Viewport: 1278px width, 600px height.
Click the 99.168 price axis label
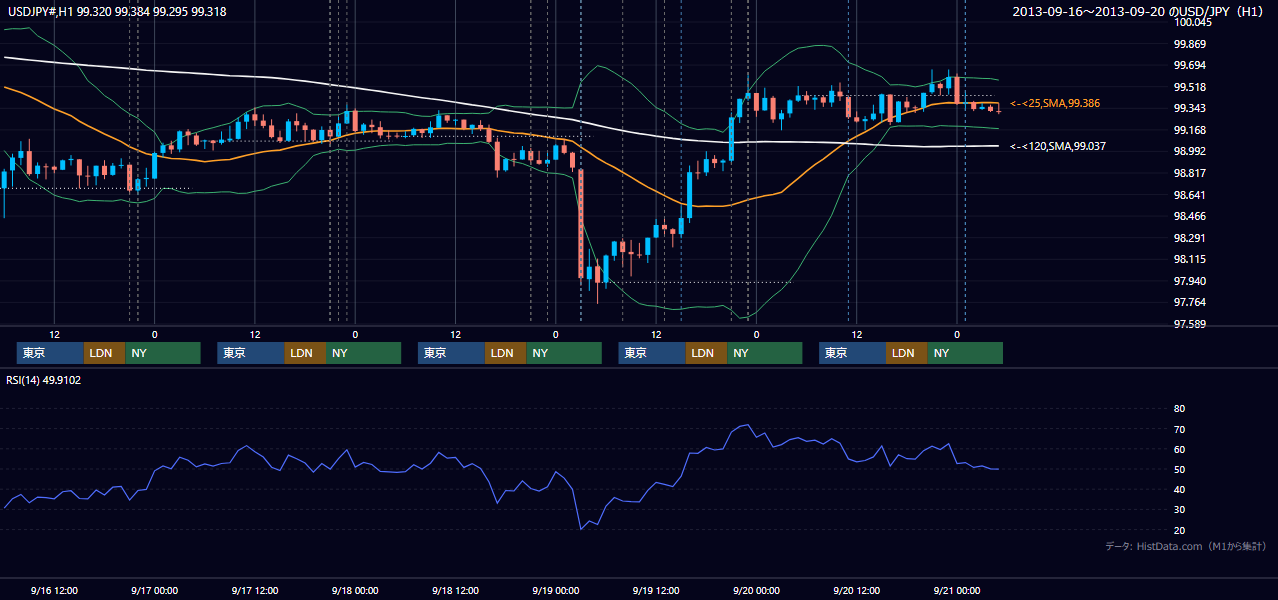point(1190,130)
